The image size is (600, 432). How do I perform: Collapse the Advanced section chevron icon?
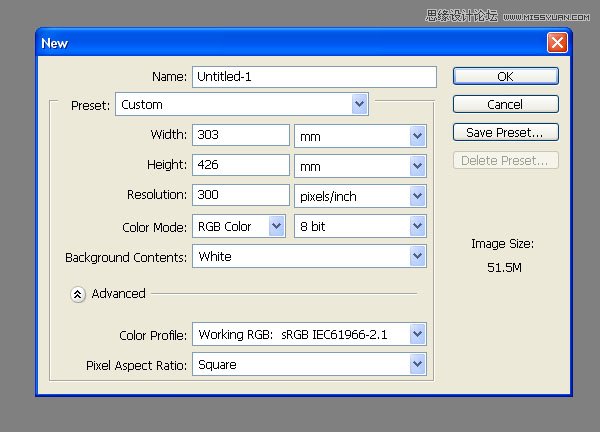point(78,294)
